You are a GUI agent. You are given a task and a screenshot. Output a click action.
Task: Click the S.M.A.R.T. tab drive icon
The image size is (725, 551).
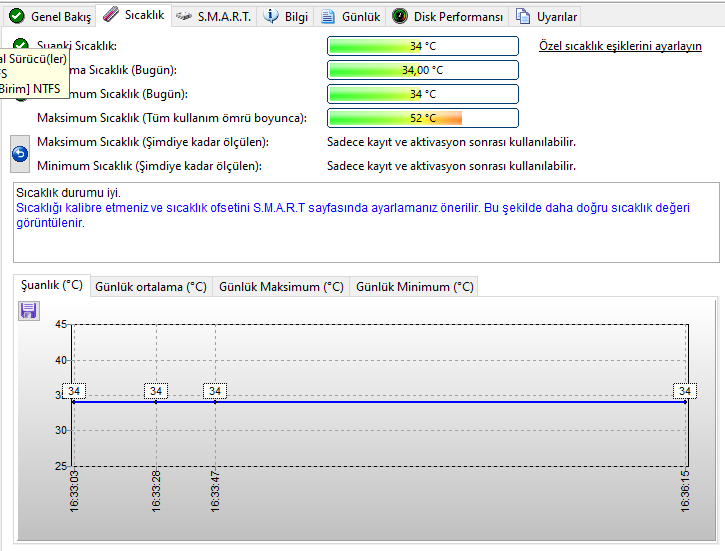pyautogui.click(x=184, y=17)
